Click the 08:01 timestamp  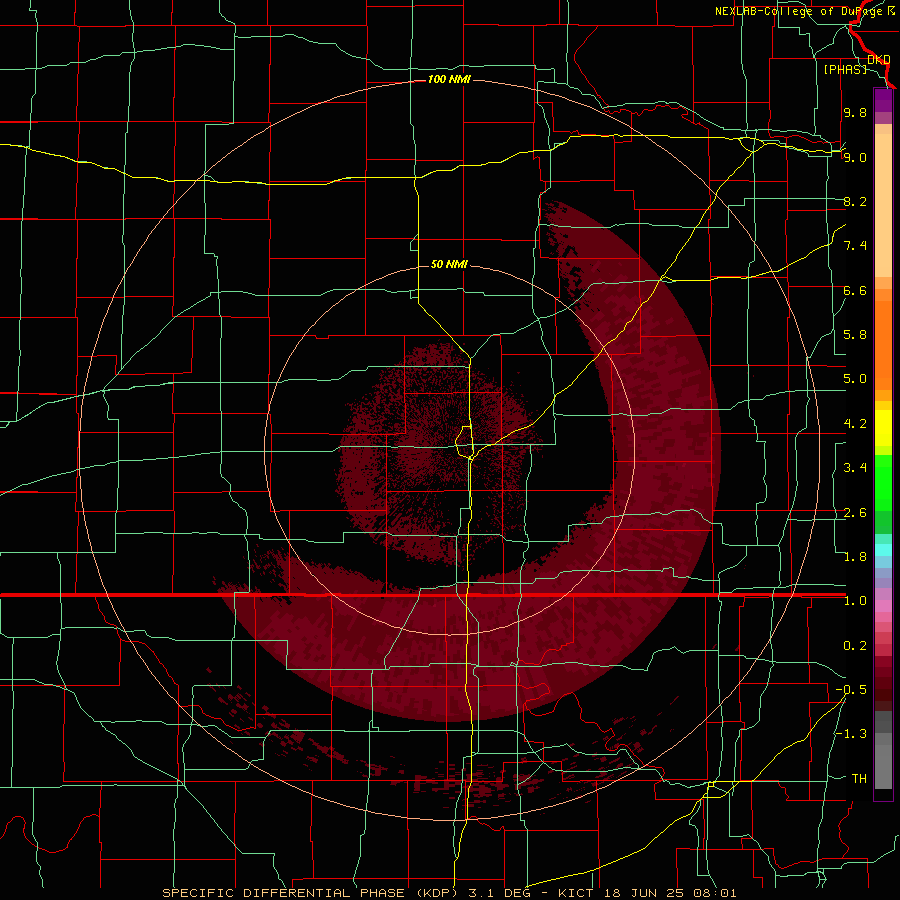713,893
